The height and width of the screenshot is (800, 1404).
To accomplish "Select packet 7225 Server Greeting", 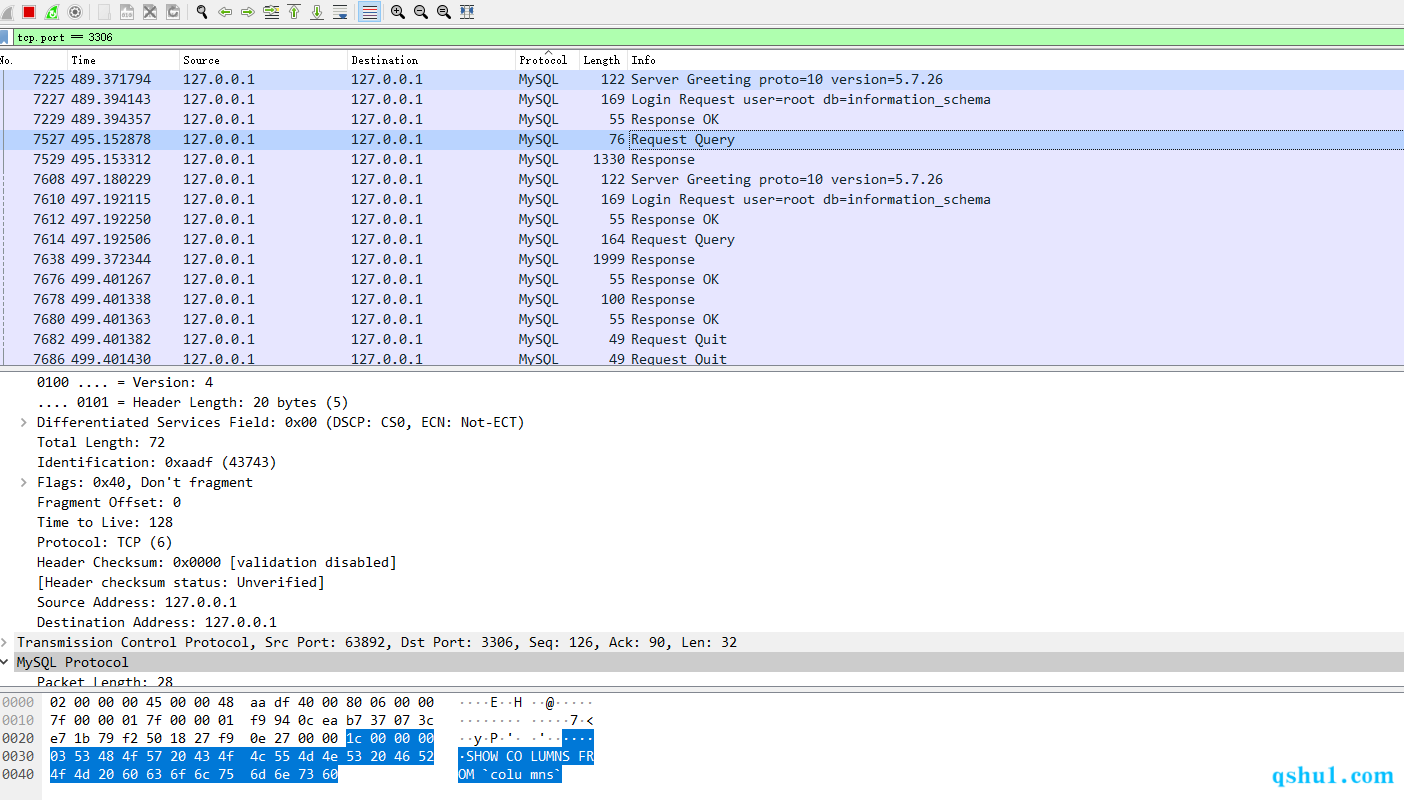I will click(702, 79).
